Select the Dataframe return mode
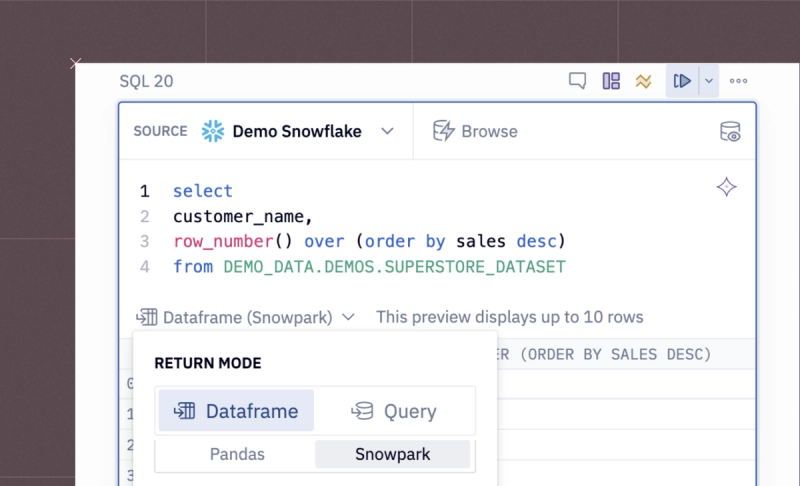This screenshot has height=486, width=800. [x=236, y=411]
